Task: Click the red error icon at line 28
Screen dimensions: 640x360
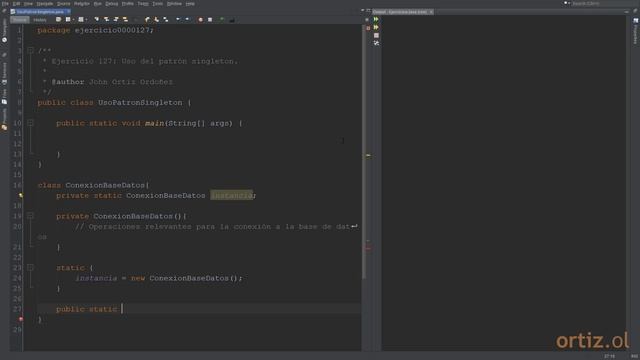Action: [20, 319]
